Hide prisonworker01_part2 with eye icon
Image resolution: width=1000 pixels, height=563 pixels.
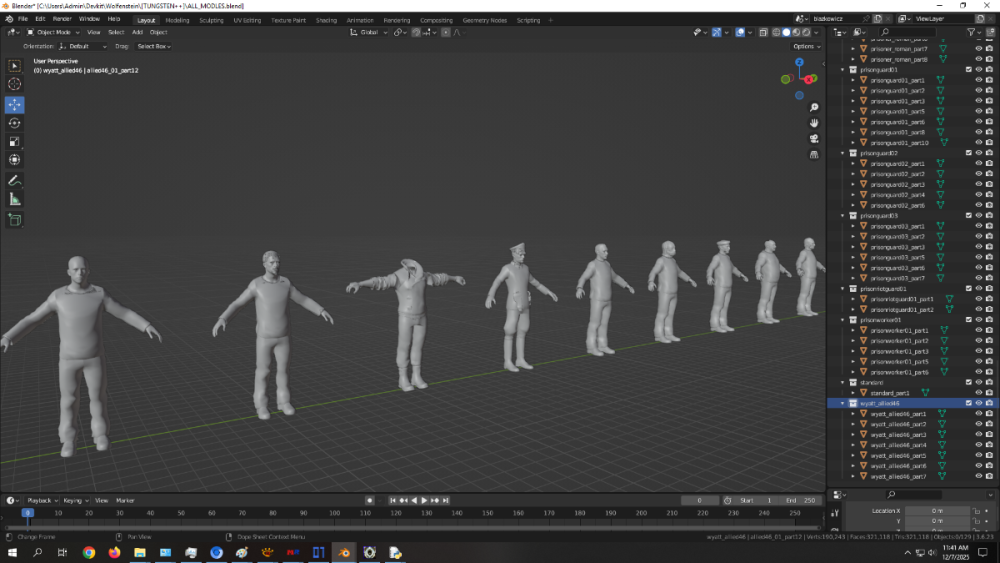click(978, 341)
